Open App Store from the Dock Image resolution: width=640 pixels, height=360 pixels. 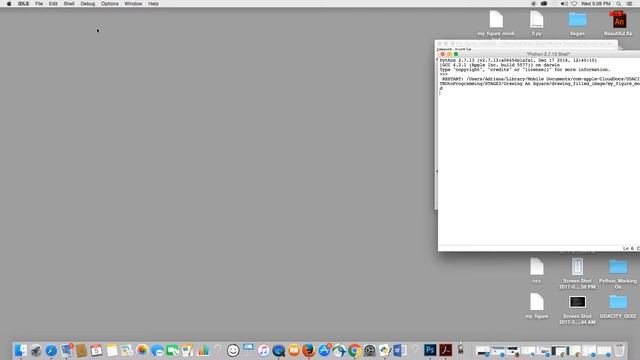pyautogui.click(x=324, y=350)
